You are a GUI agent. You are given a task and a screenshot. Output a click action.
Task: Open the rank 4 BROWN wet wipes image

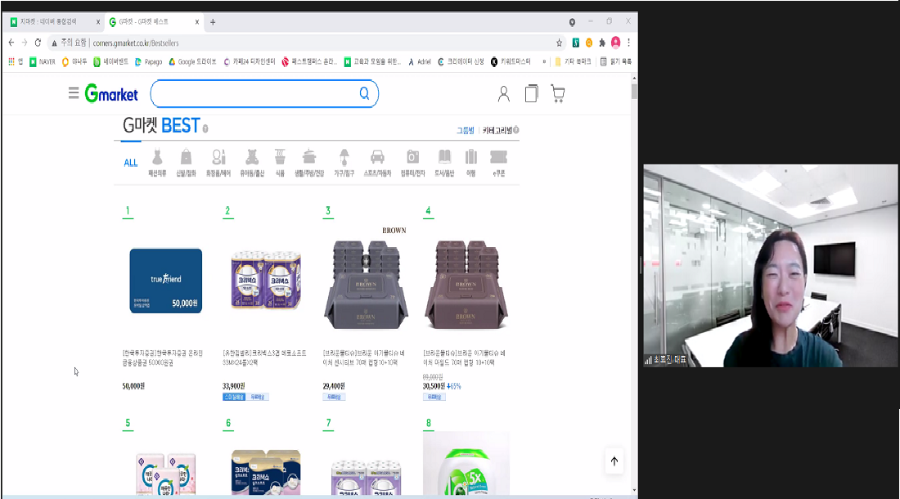(x=466, y=284)
